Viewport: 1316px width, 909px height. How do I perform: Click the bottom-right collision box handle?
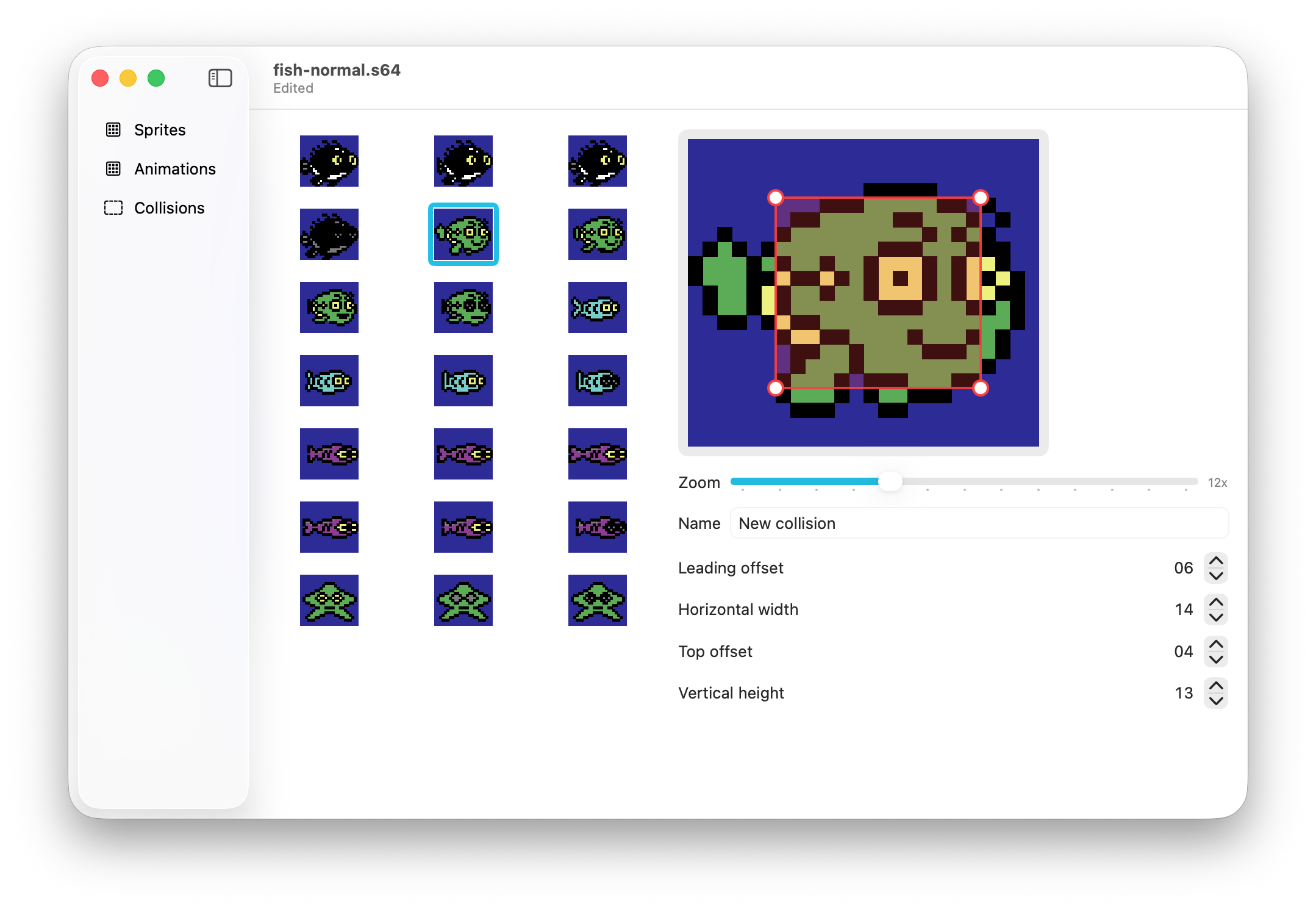coord(980,388)
